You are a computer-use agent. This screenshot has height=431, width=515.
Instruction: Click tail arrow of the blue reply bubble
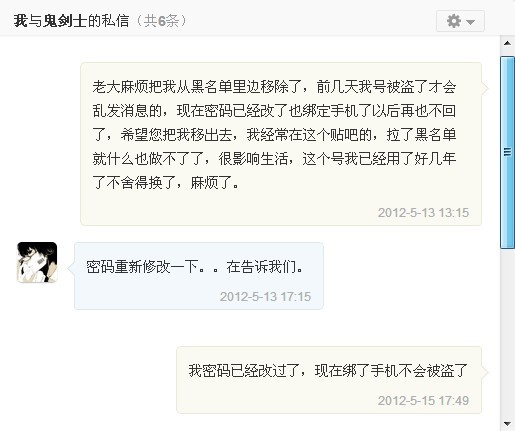pyautogui.click(x=71, y=268)
